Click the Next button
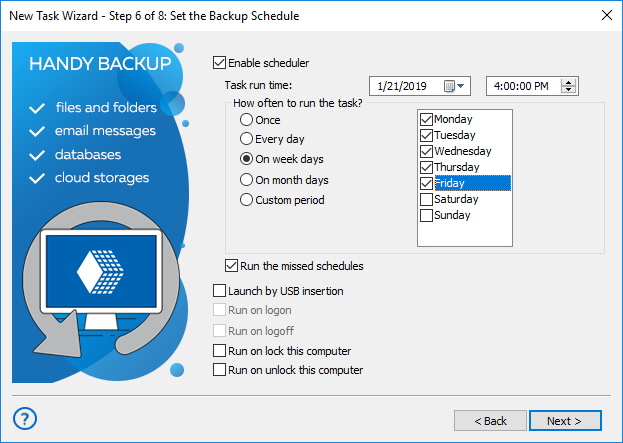Screen dimensions: 623x443 [565, 421]
